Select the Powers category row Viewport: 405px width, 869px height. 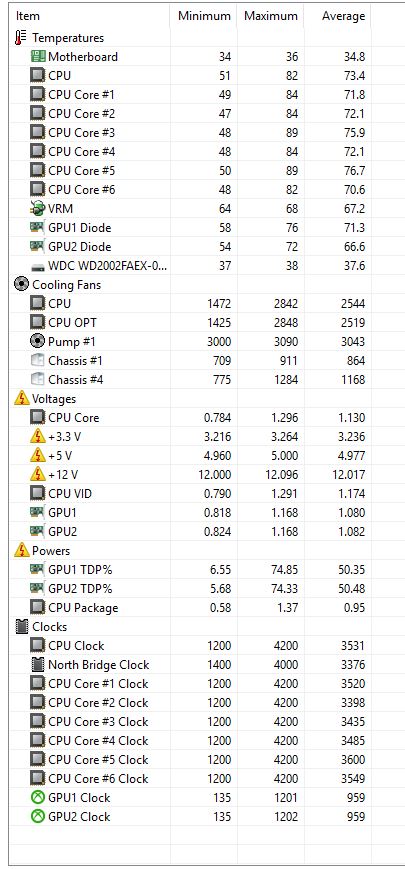click(190, 551)
